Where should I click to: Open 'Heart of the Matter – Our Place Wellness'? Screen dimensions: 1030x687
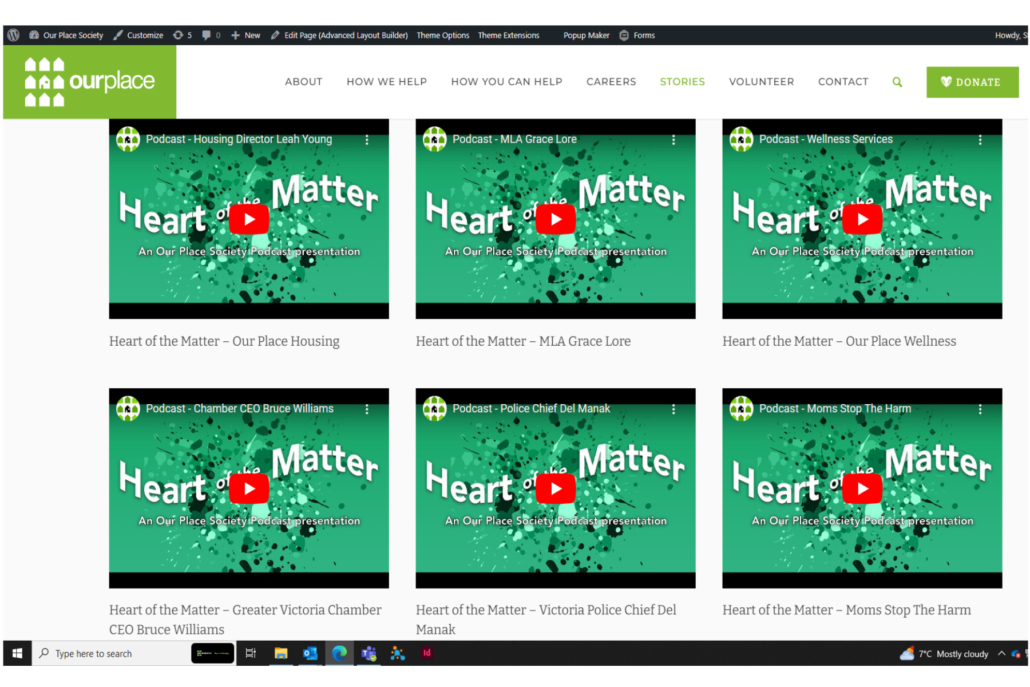pos(839,342)
